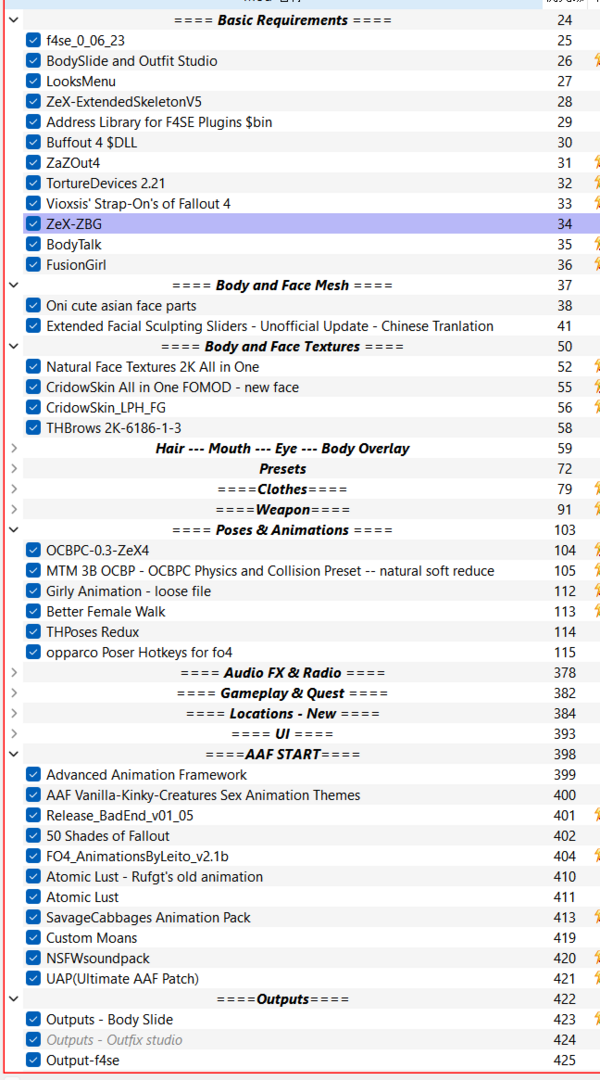Collapse the Basic Requirements separator
Screen dimensions: 600x1080
pyautogui.click(x=13, y=20)
